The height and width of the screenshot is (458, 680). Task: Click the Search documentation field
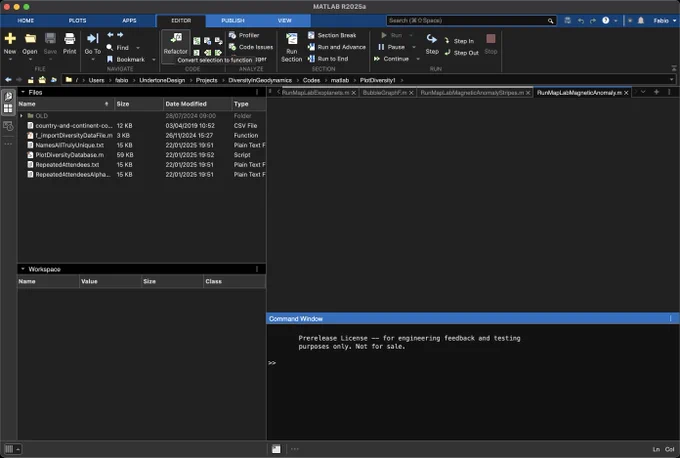click(x=471, y=20)
